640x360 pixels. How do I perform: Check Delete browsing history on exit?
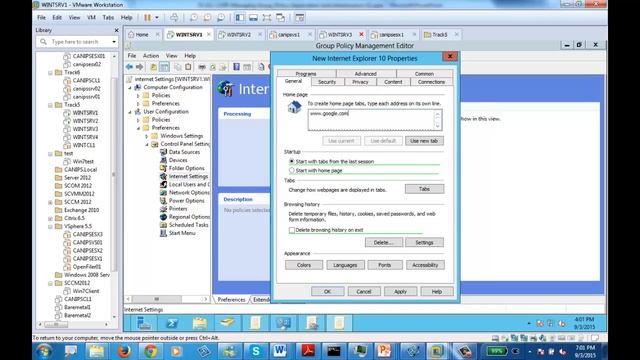(292, 230)
